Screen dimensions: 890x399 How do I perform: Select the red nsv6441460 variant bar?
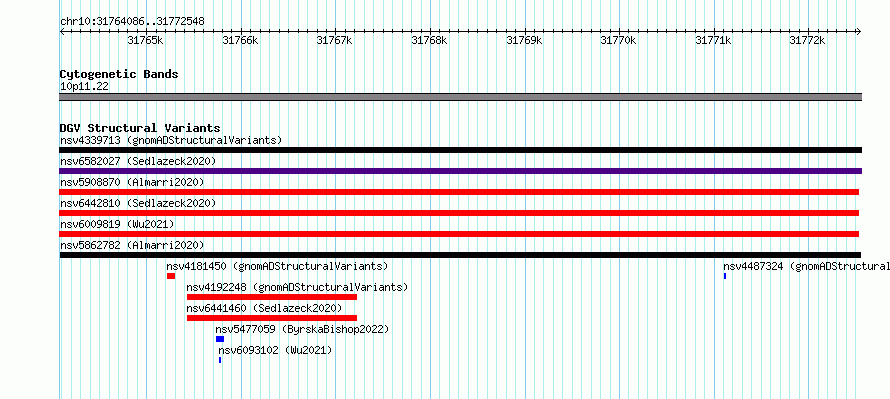click(x=272, y=318)
